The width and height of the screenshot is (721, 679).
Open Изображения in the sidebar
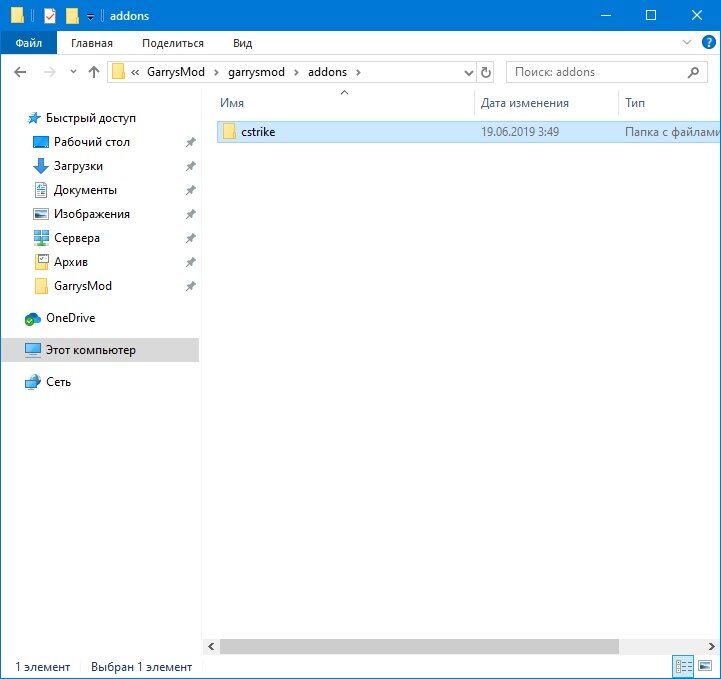point(92,214)
